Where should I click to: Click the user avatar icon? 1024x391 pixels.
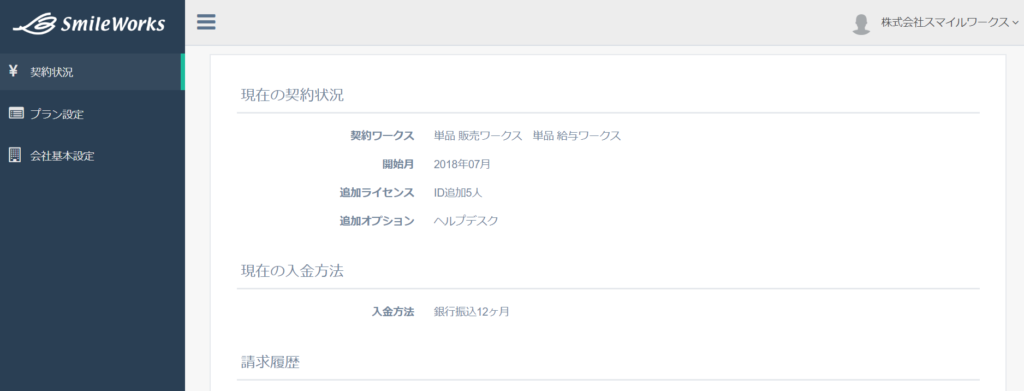[861, 23]
